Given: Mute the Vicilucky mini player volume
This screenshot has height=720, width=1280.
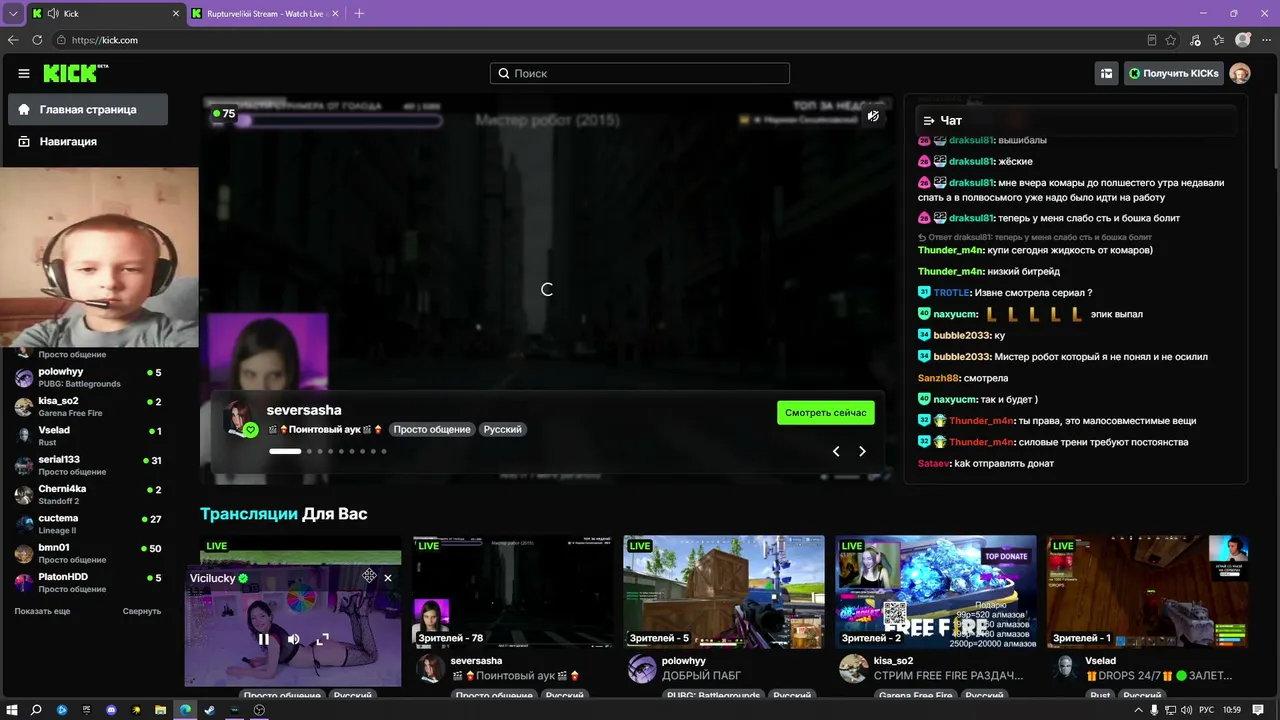Looking at the screenshot, I should [x=293, y=639].
